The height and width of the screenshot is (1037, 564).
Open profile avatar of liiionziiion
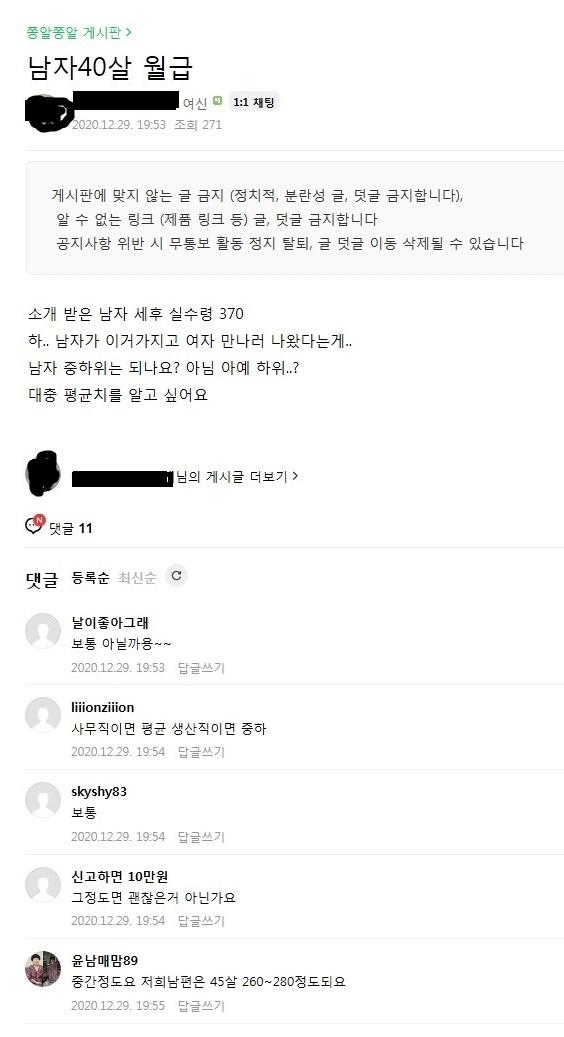click(43, 715)
